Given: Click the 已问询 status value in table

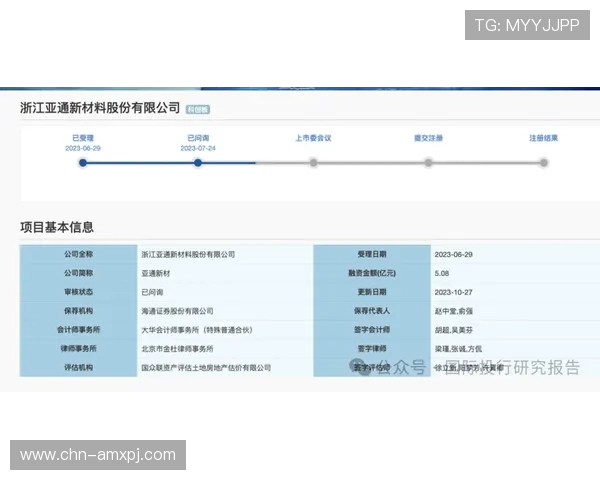Looking at the screenshot, I should (x=152, y=292).
